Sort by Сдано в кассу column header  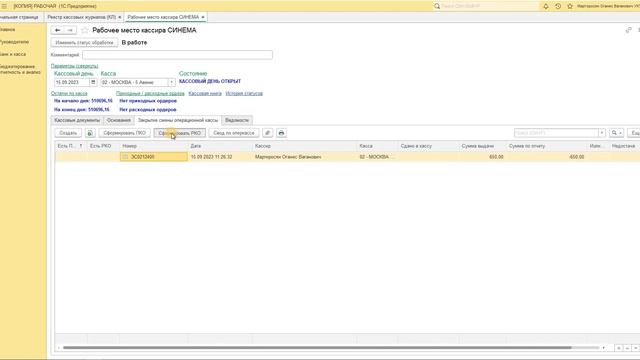tap(428, 146)
